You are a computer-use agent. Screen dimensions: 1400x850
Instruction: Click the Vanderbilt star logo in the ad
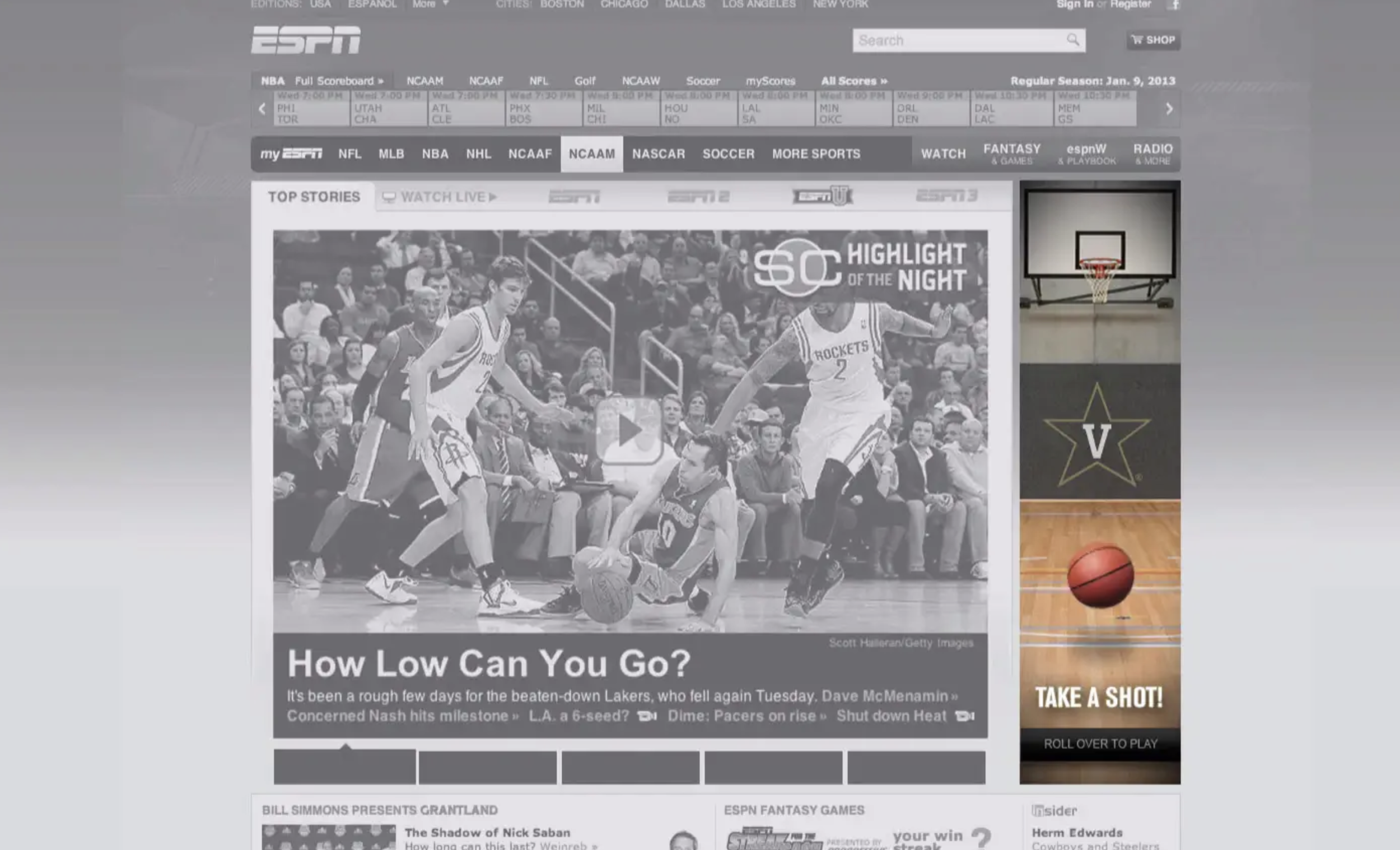click(x=1097, y=435)
